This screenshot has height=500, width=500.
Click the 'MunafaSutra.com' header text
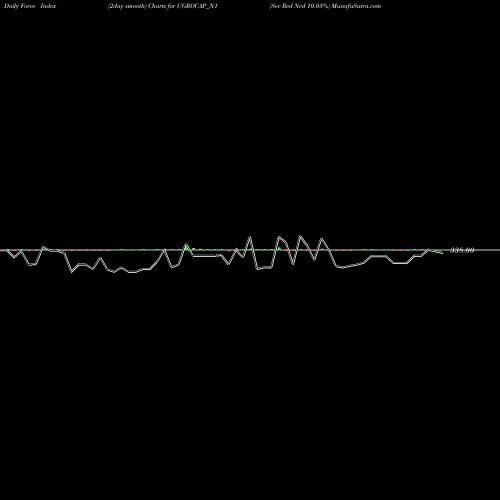click(356, 6)
